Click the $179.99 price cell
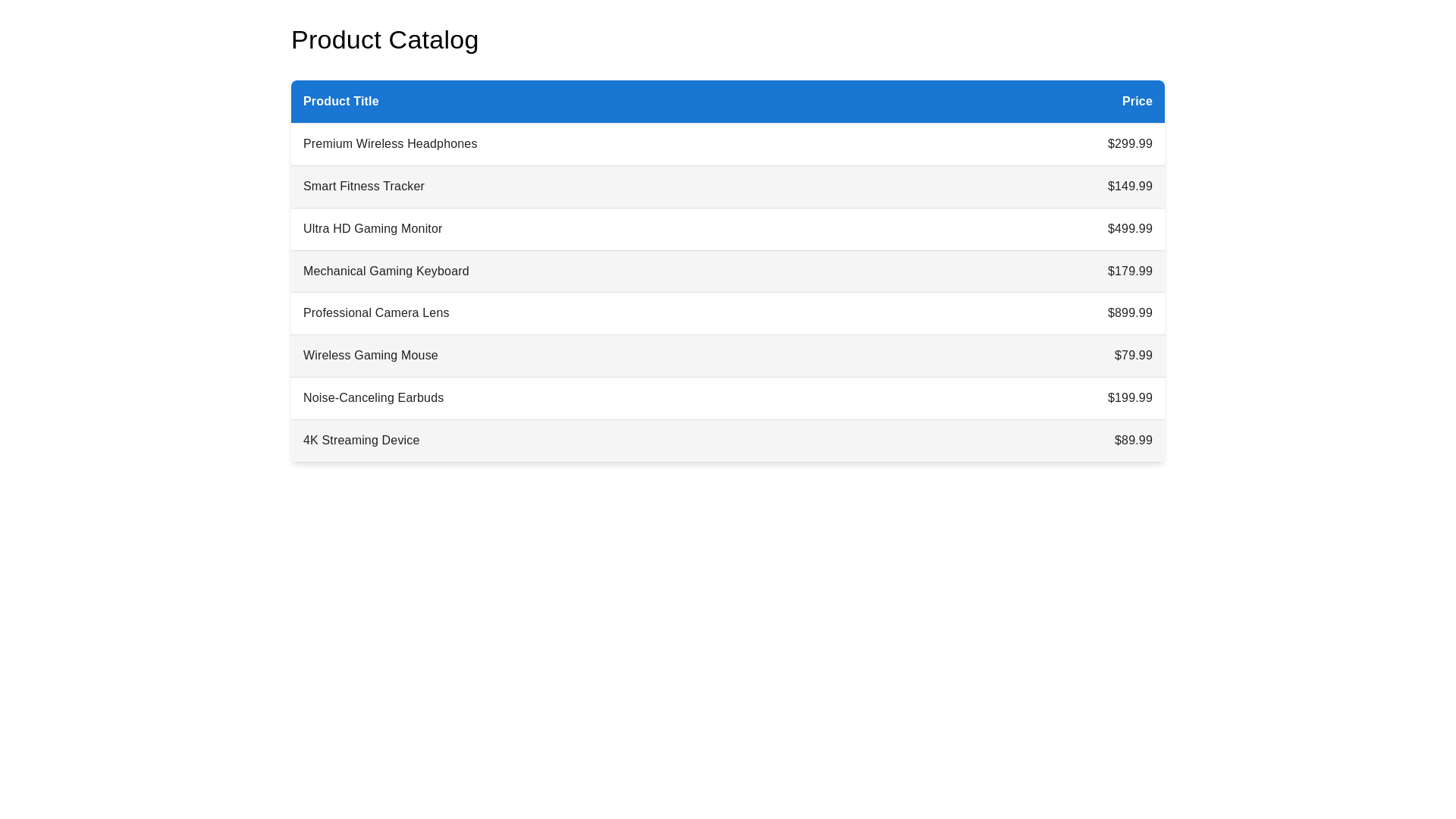Viewport: 1456px width, 819px height. (x=1129, y=271)
